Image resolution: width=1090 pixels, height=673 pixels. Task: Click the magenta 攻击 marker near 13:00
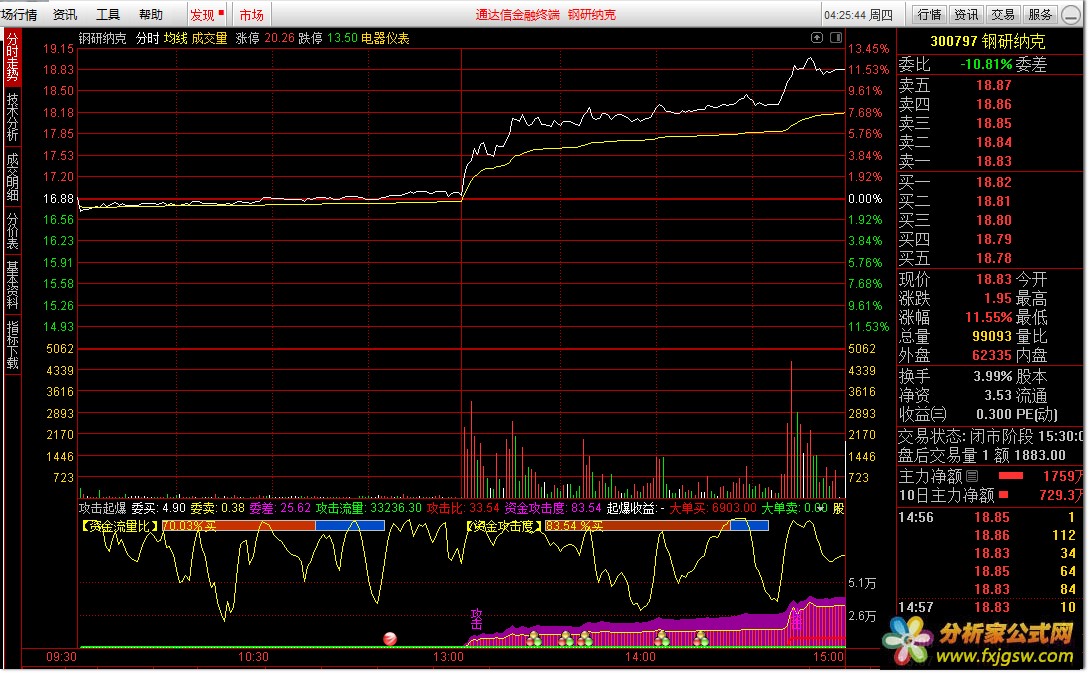tap(476, 619)
